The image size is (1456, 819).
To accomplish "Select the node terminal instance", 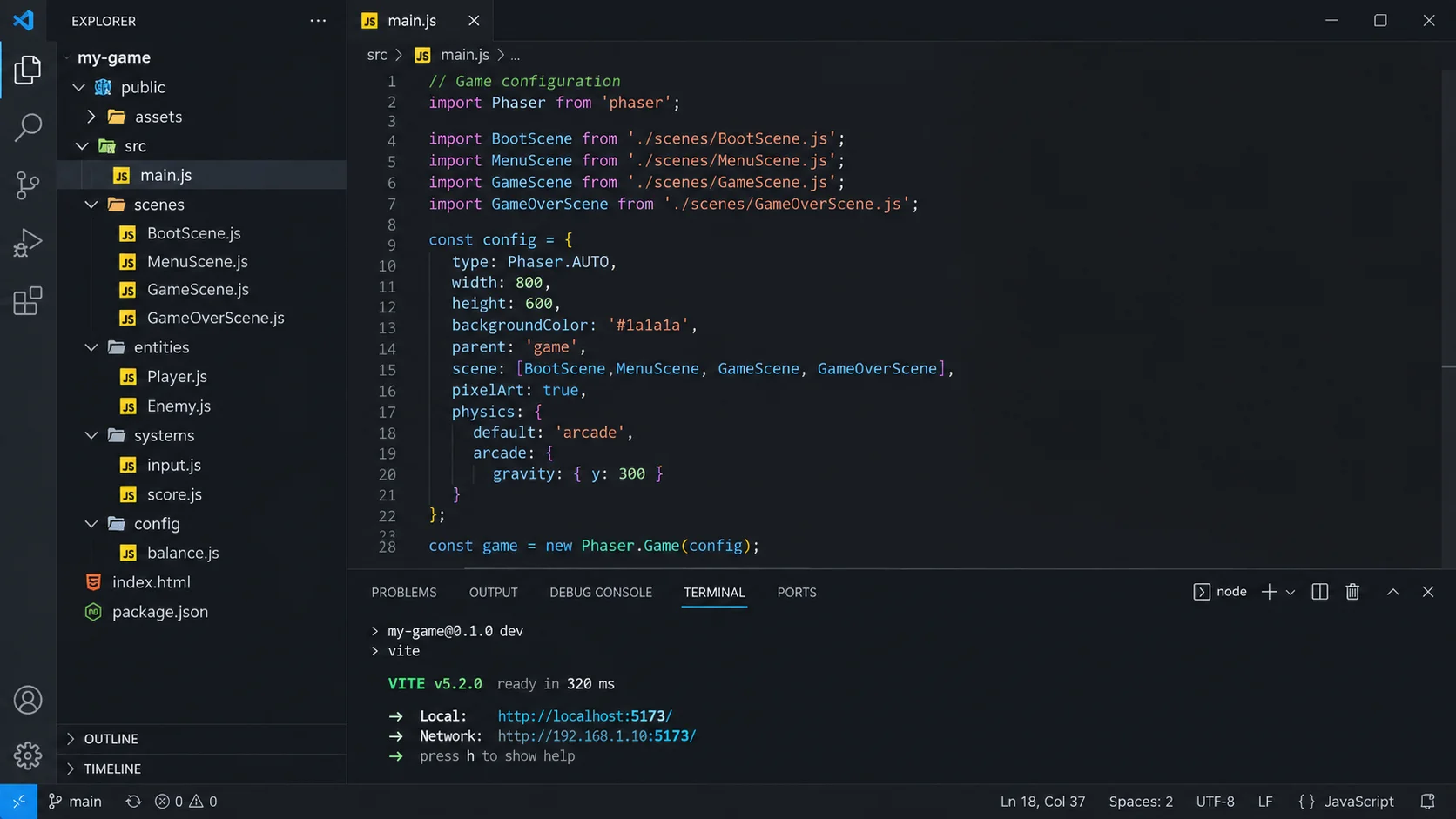I will point(1220,592).
